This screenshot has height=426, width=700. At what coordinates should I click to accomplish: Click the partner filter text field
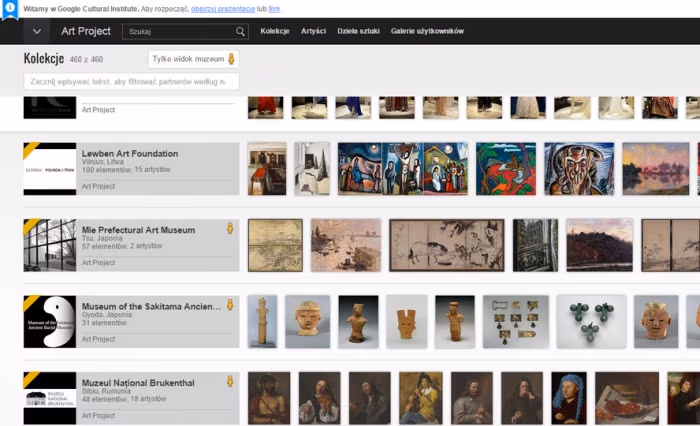pos(131,81)
